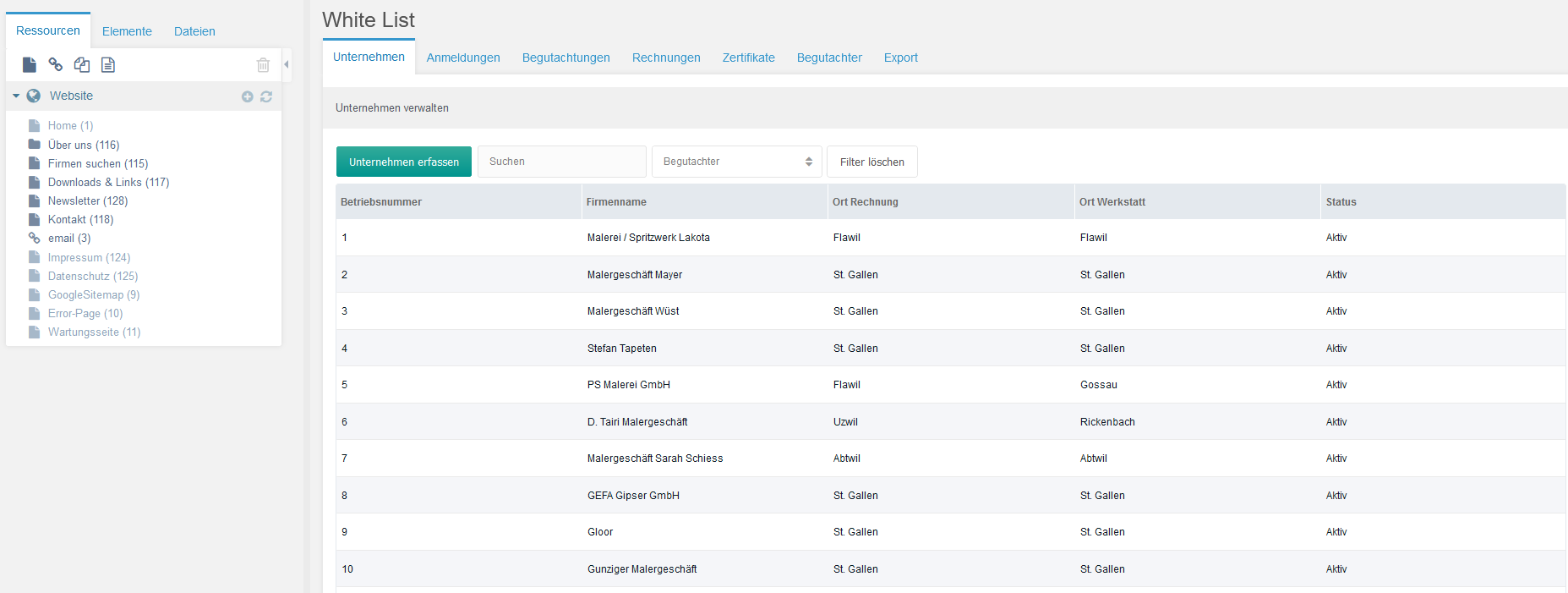The width and height of the screenshot is (1568, 593).
Task: Refresh the Website resource tree
Action: (x=266, y=96)
